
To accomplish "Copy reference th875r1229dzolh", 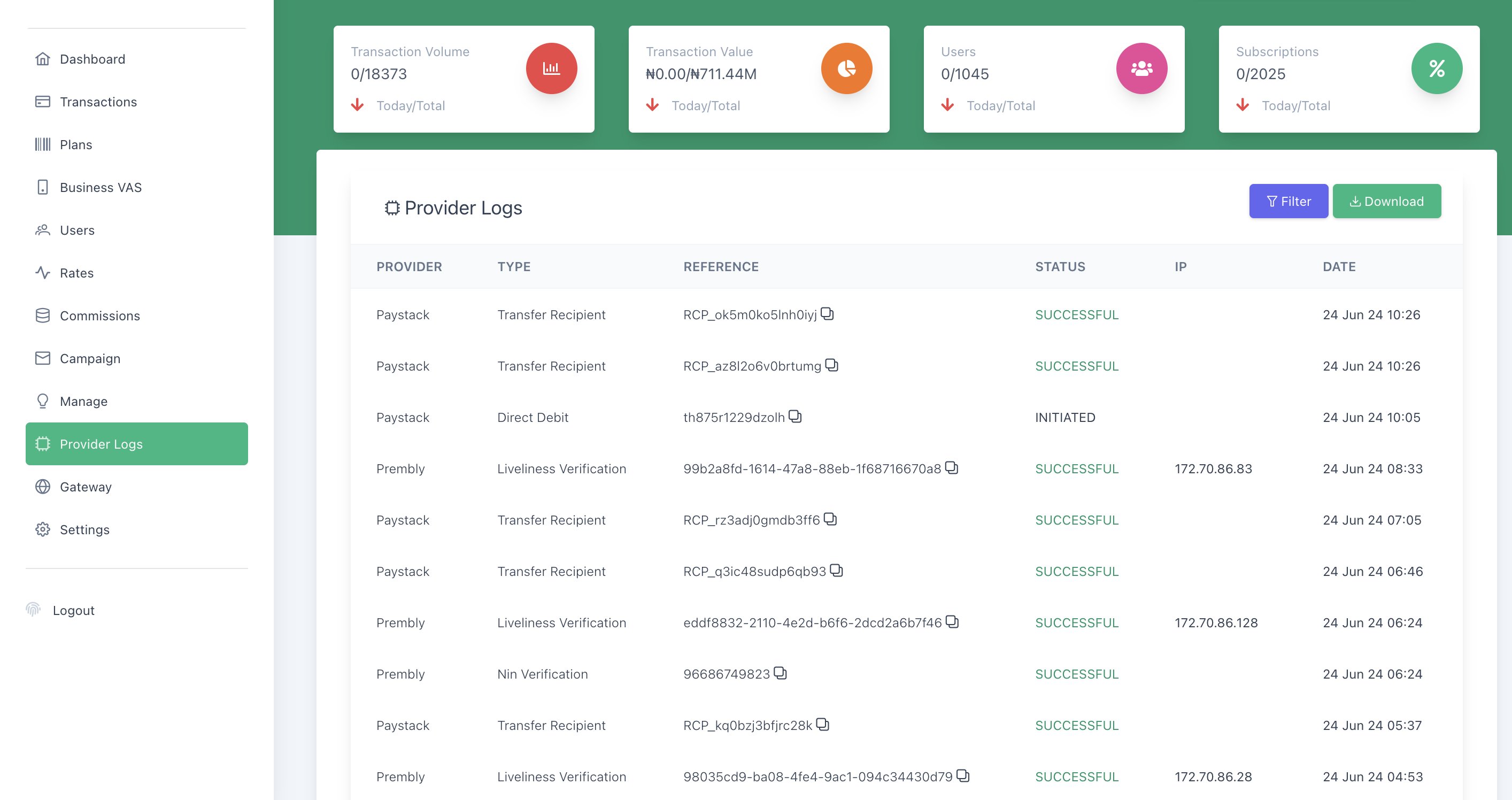I will [794, 416].
